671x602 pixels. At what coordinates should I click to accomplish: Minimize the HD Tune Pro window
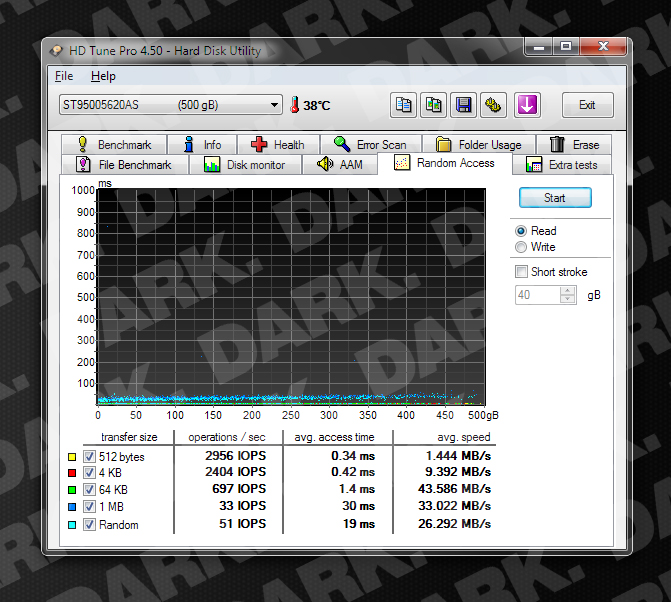click(x=539, y=46)
